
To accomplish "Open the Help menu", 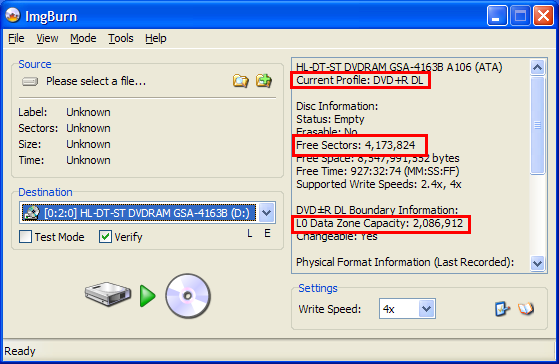I will click(156, 38).
